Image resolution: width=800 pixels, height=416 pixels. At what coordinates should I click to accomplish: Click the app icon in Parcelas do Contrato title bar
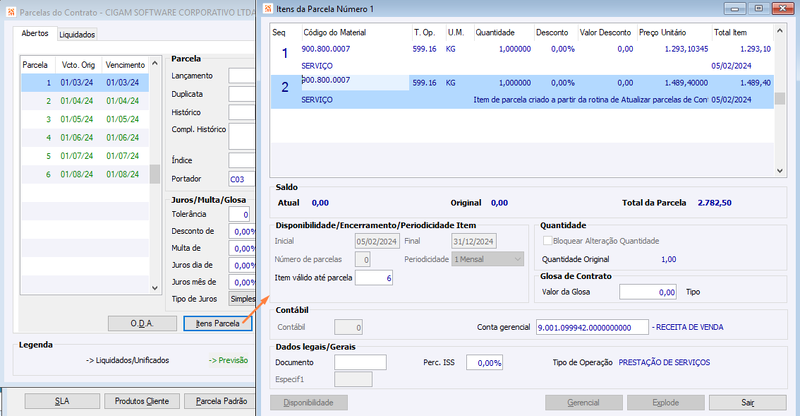tap(11, 12)
